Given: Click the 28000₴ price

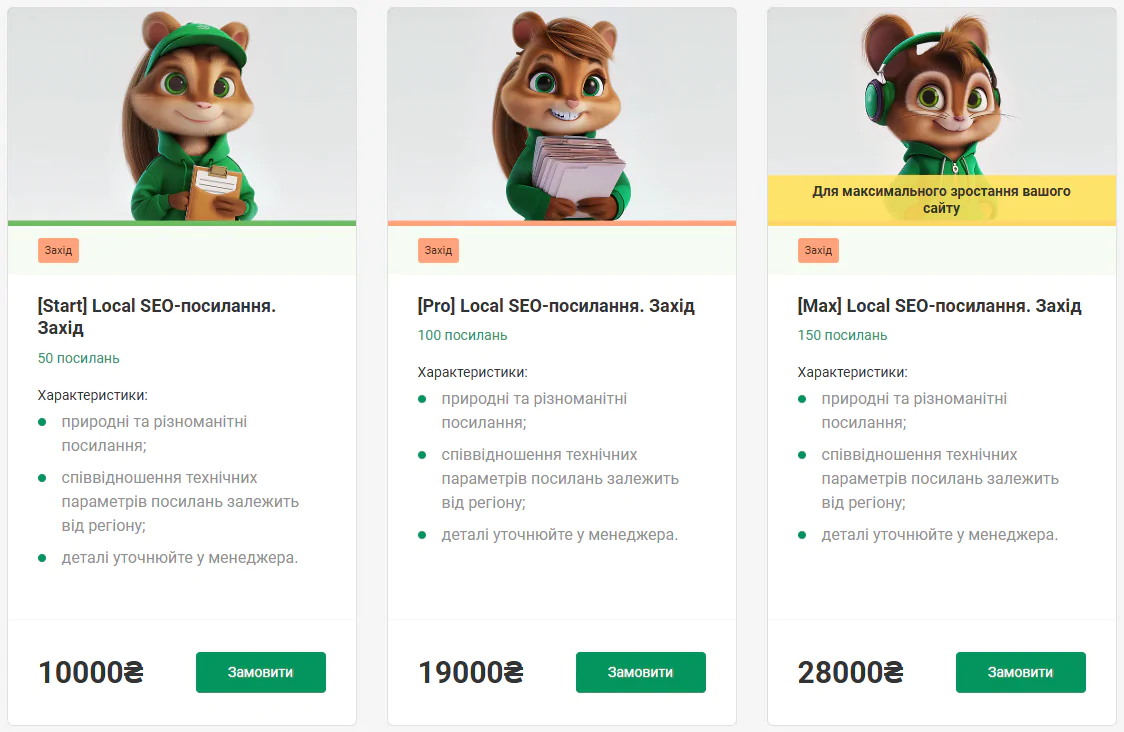Looking at the screenshot, I should point(851,673).
